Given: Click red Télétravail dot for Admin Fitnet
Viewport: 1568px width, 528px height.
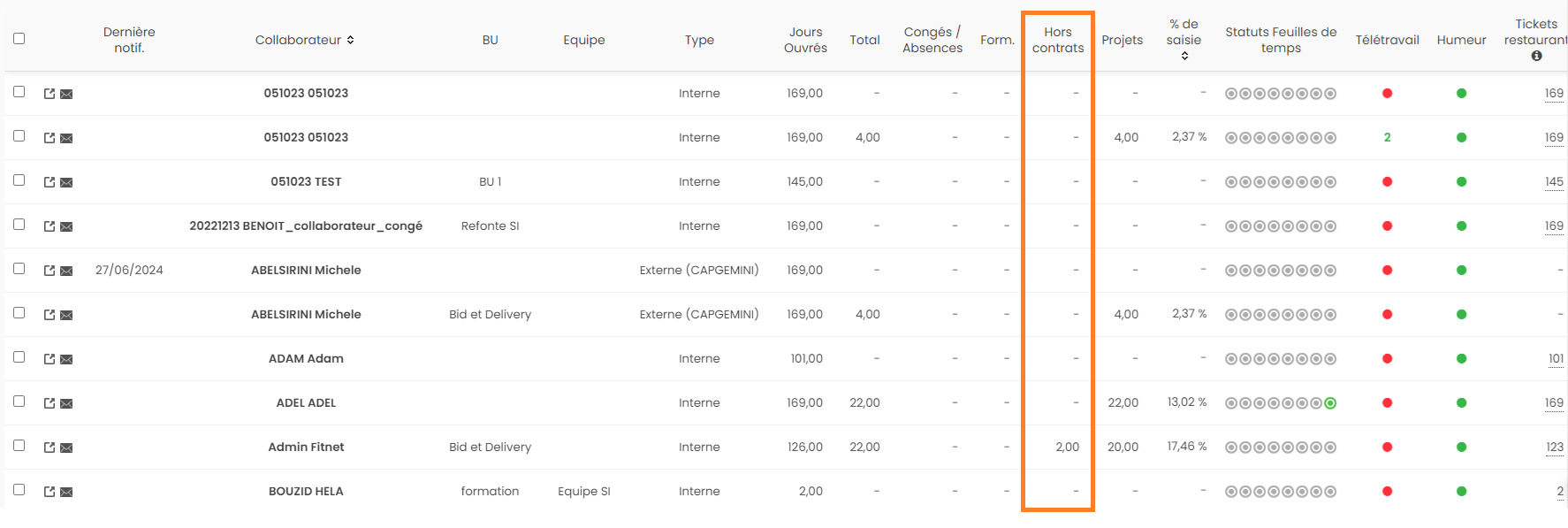Looking at the screenshot, I should click(1387, 448).
